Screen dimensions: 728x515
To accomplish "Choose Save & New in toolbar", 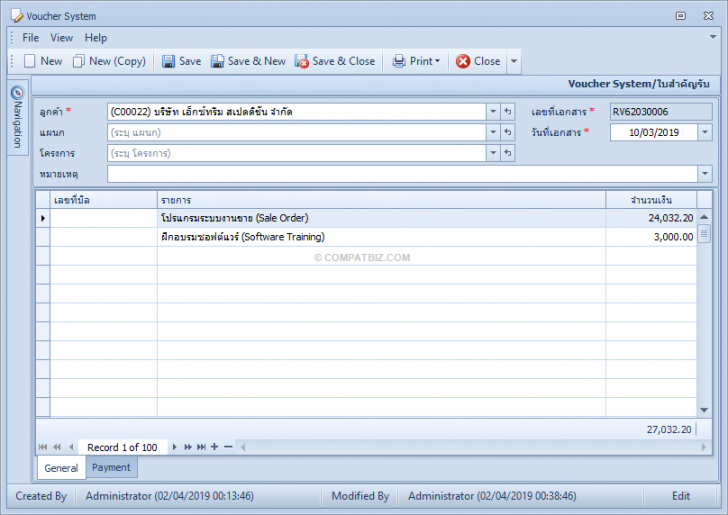I will click(248, 61).
